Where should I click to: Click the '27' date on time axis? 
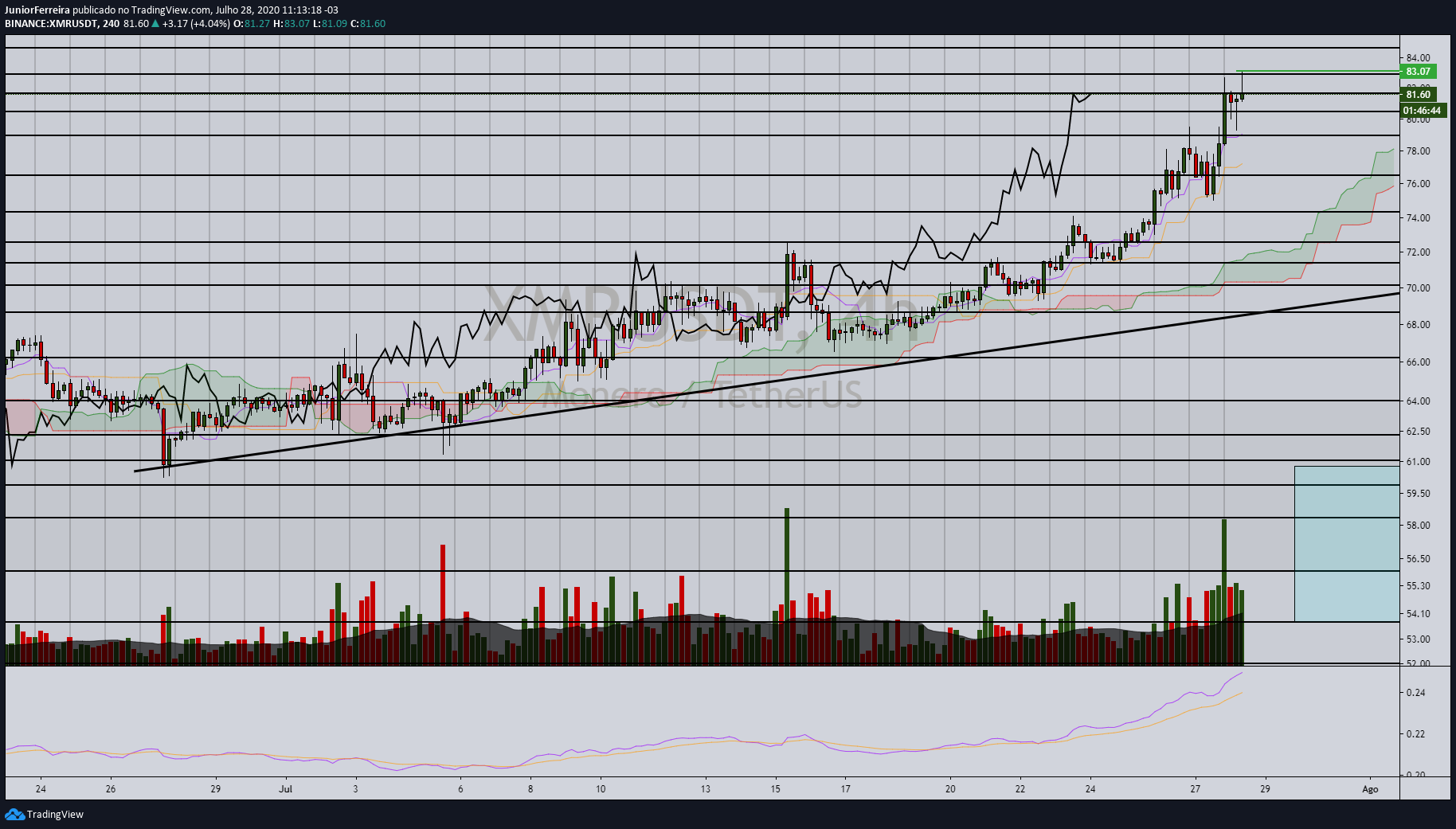tap(1195, 789)
